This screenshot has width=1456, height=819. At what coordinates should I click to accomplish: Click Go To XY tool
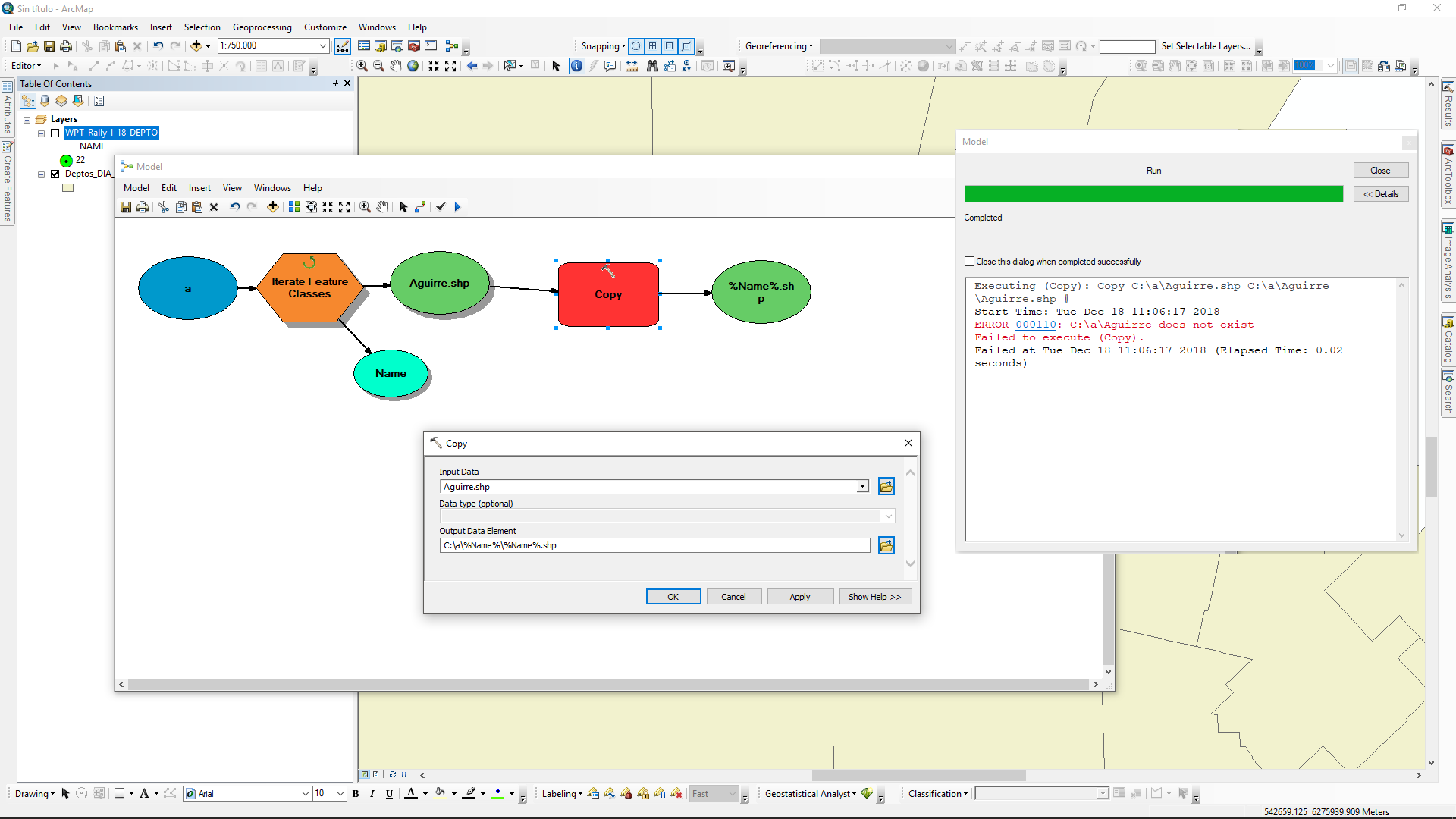coord(686,66)
